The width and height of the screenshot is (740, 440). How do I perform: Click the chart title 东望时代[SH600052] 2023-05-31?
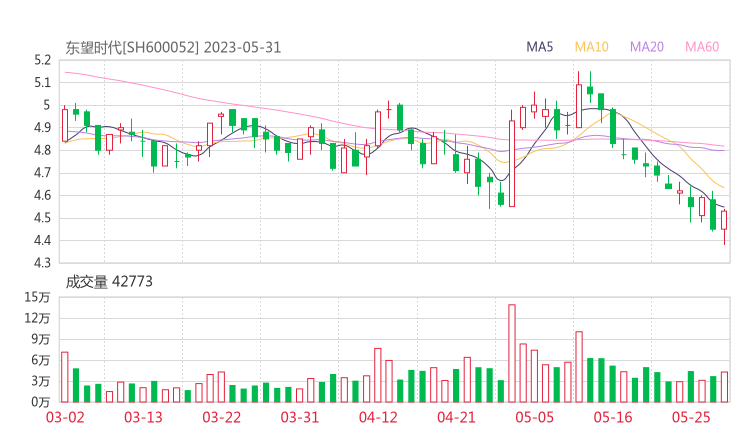[173, 48]
